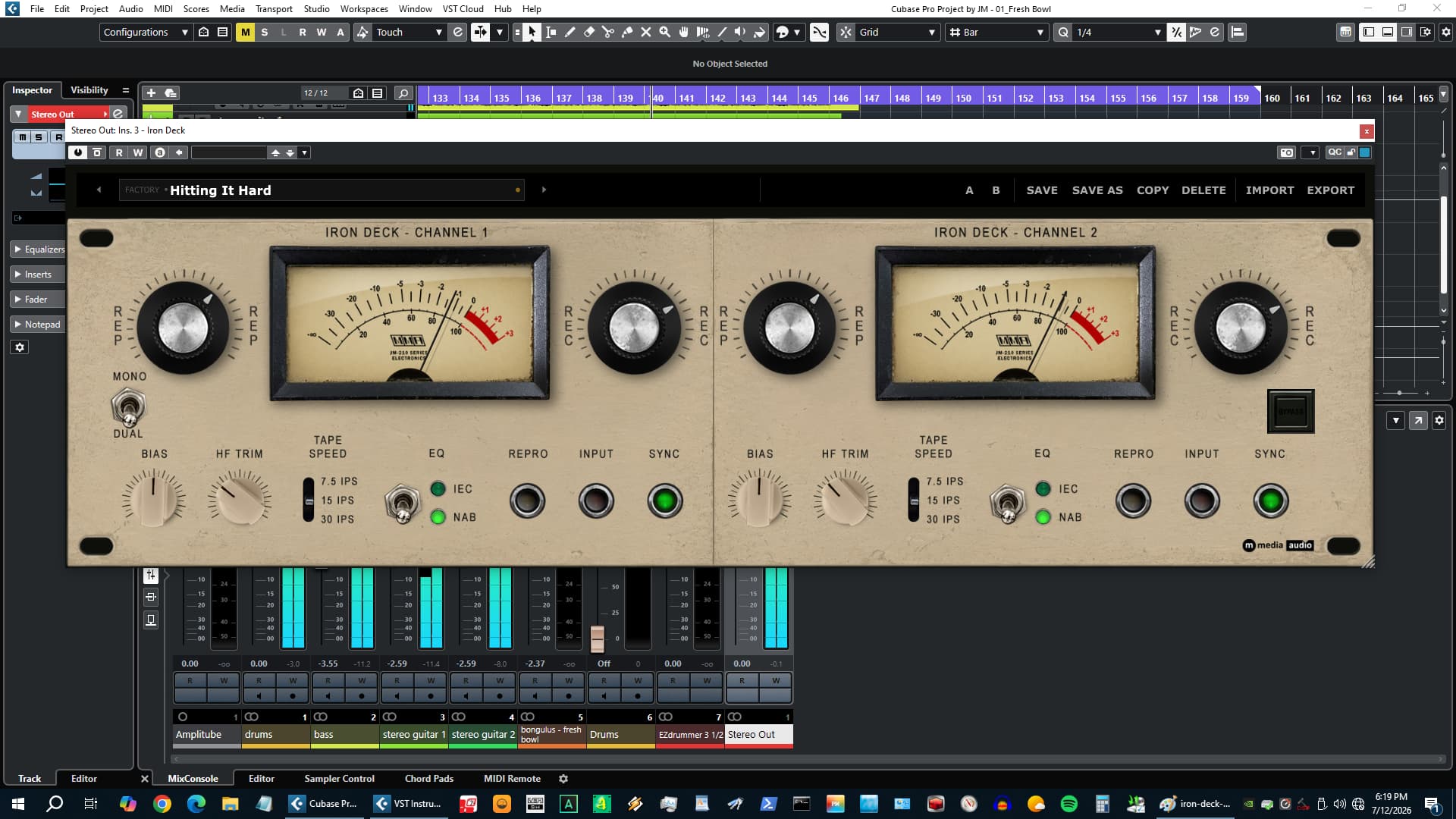The image size is (1456, 819).
Task: Click Use Track Presets icon
Action: pos(171,93)
